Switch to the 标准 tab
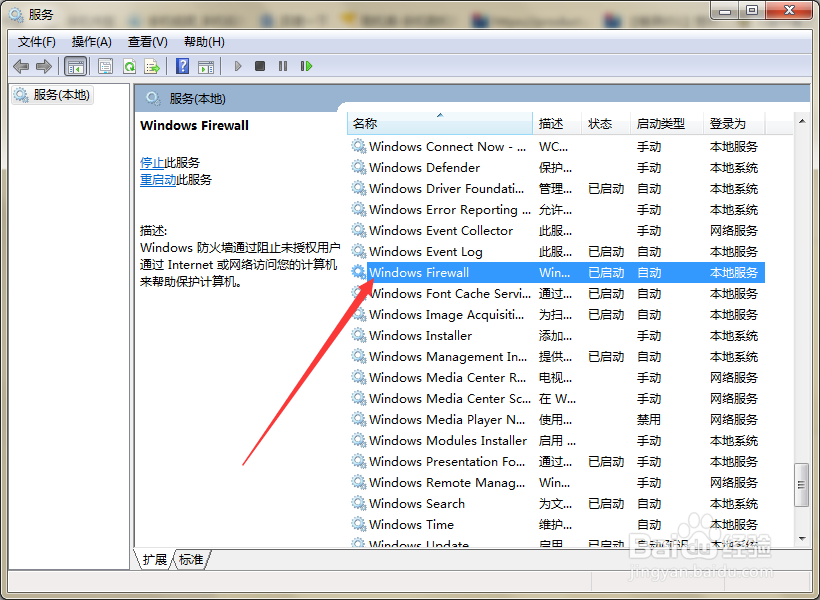 191,560
